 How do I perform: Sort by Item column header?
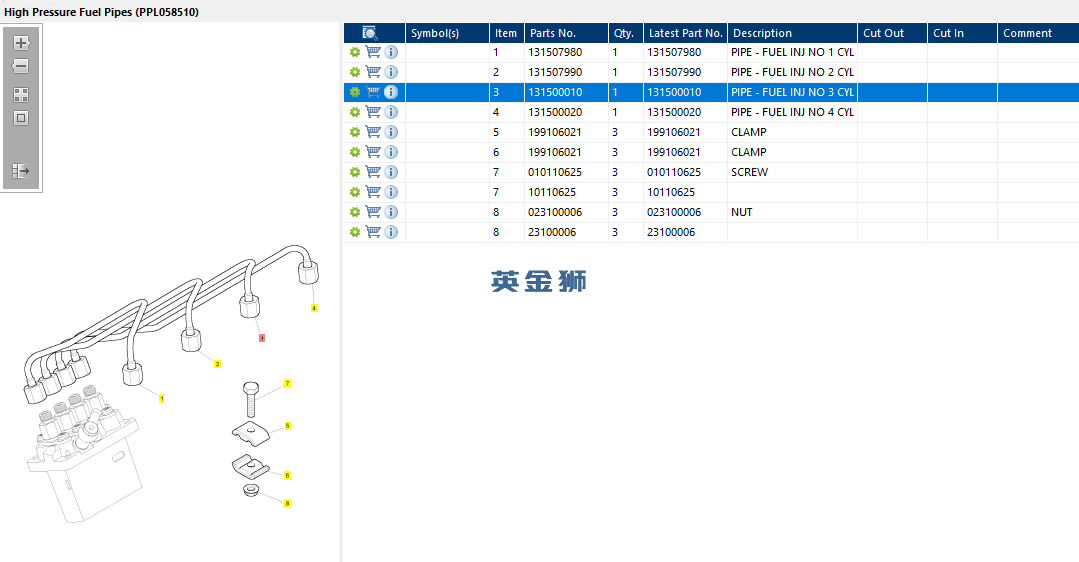pyautogui.click(x=506, y=33)
